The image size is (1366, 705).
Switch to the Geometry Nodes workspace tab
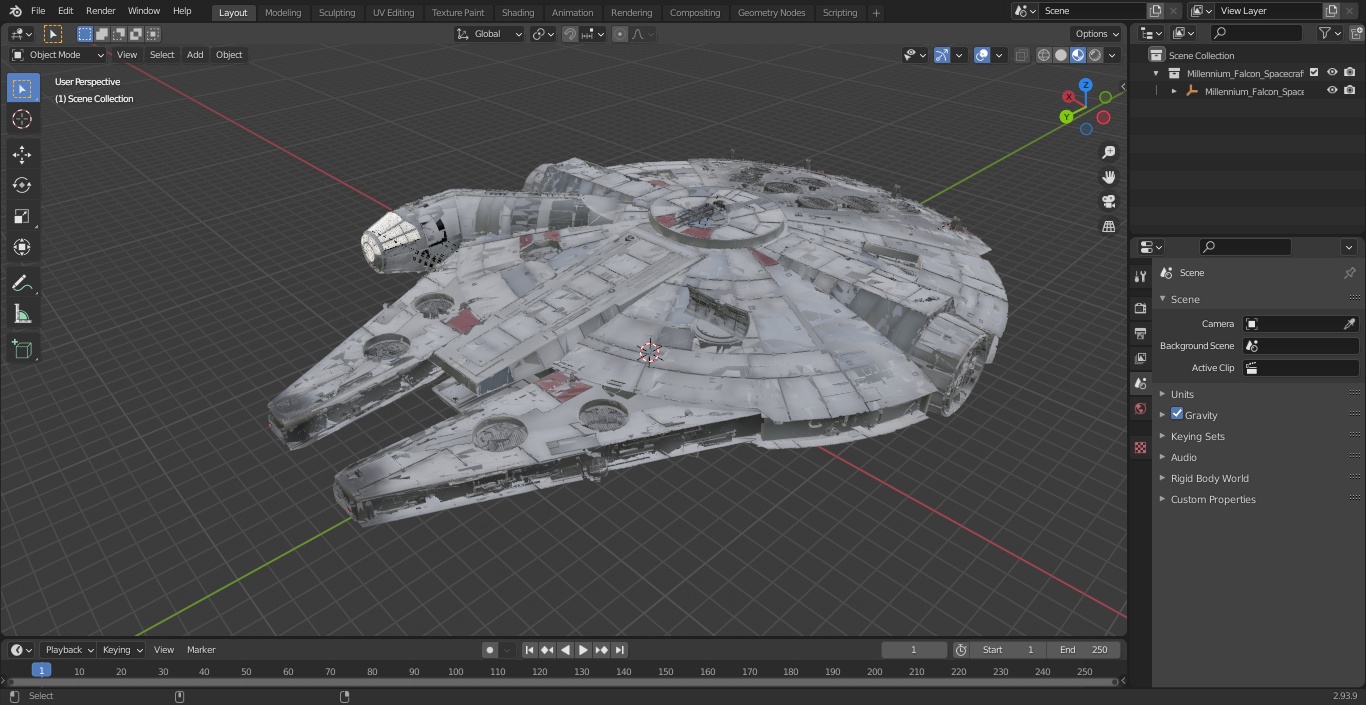tap(771, 13)
